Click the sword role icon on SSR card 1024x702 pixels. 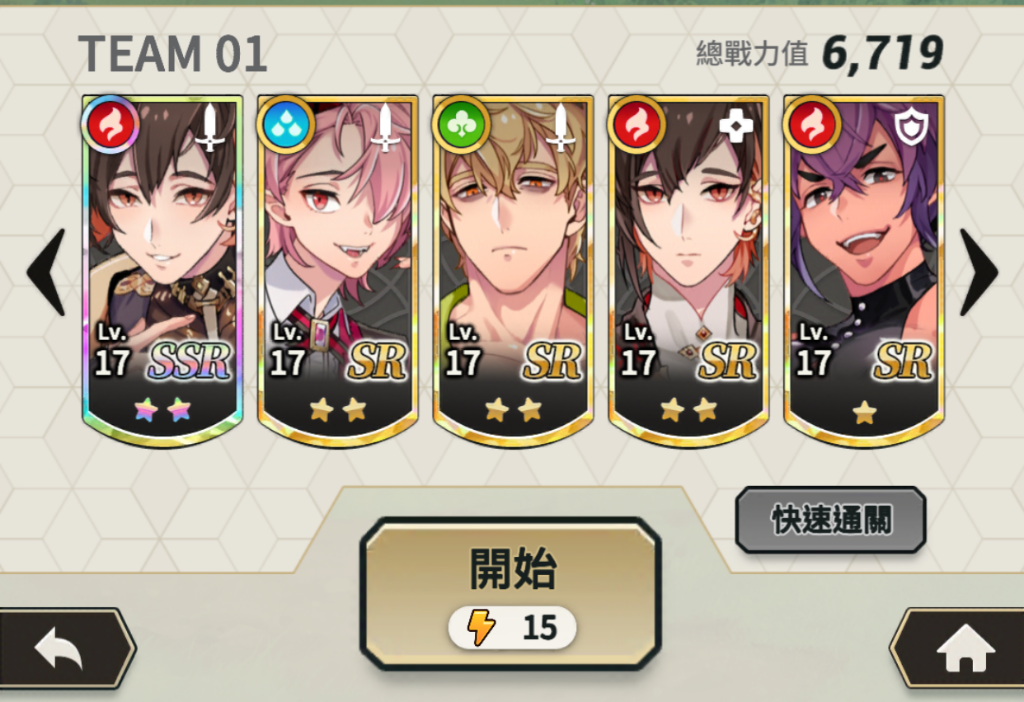coord(210,128)
